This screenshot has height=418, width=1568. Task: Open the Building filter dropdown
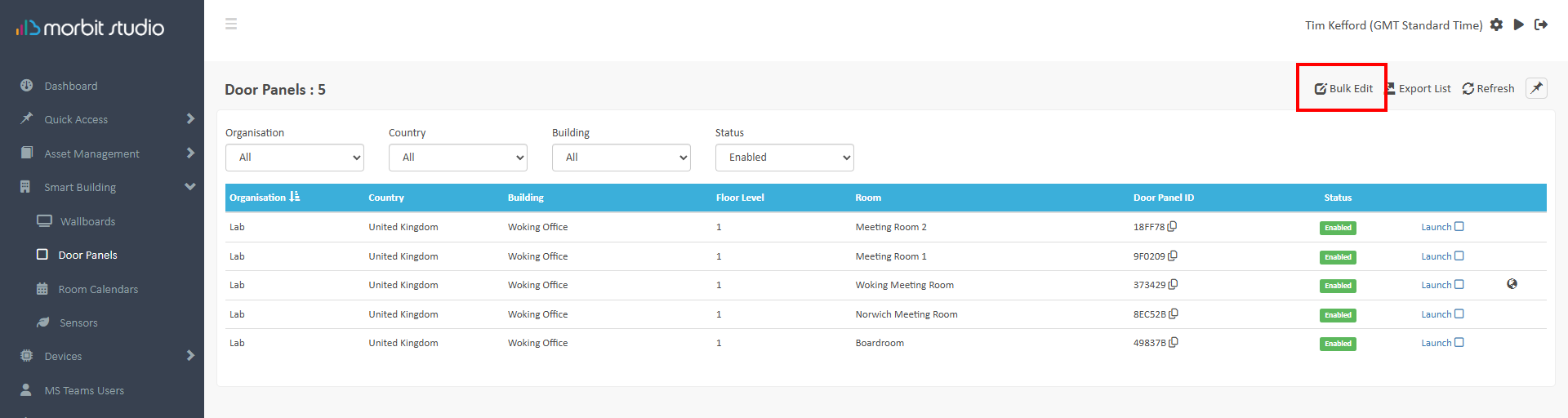pos(621,158)
